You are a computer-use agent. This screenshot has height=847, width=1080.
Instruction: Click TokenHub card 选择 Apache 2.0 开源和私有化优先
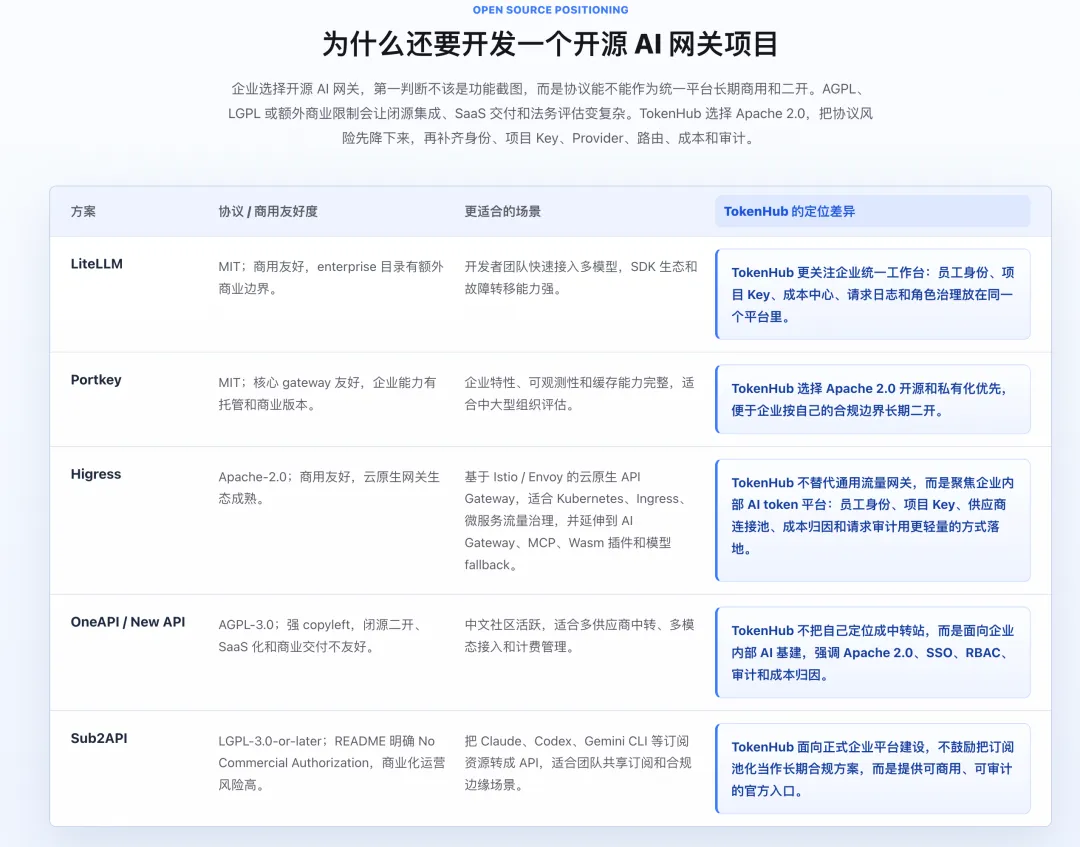[x=873, y=399]
